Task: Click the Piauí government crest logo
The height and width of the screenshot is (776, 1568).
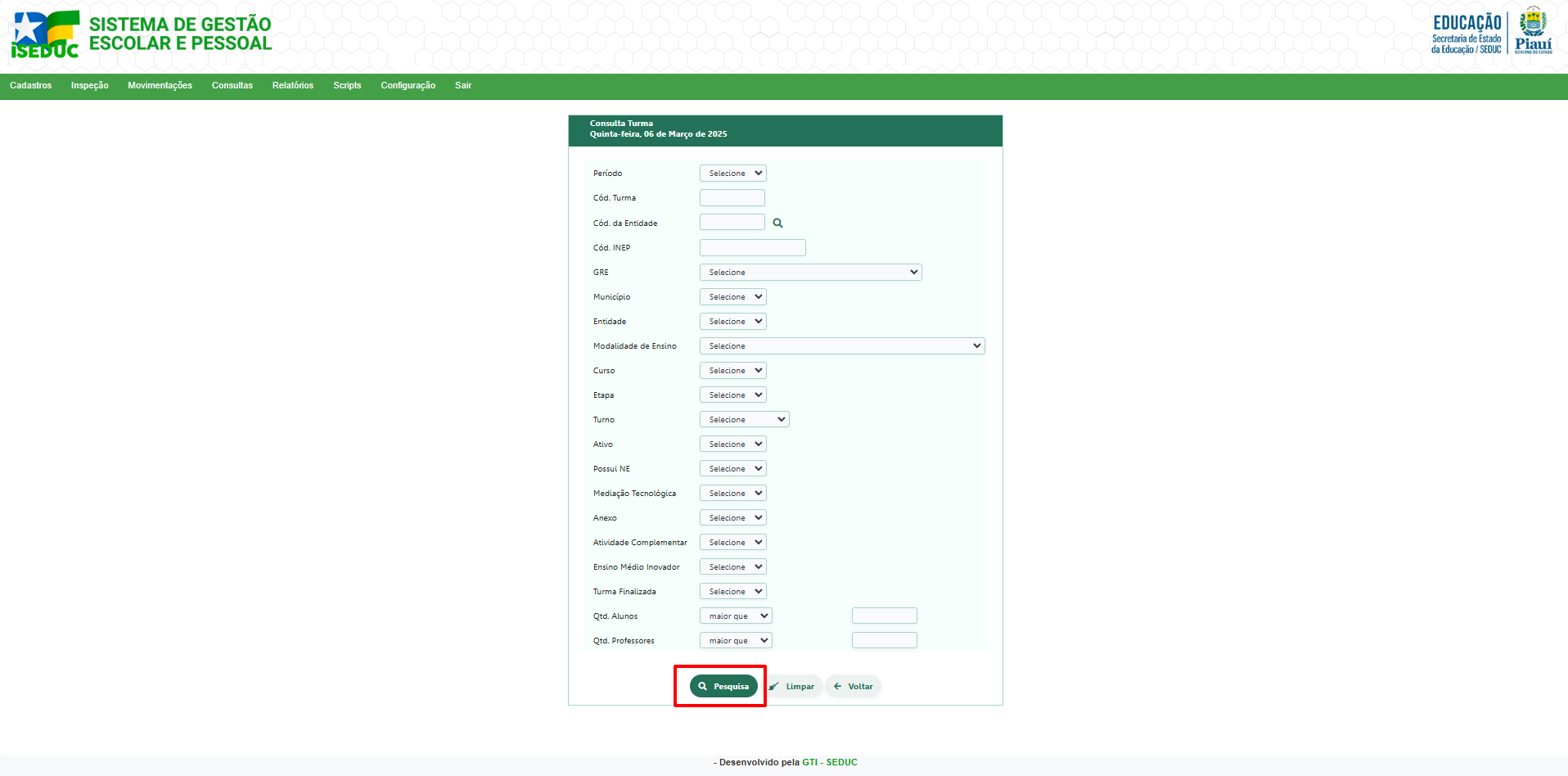Action: tap(1533, 30)
